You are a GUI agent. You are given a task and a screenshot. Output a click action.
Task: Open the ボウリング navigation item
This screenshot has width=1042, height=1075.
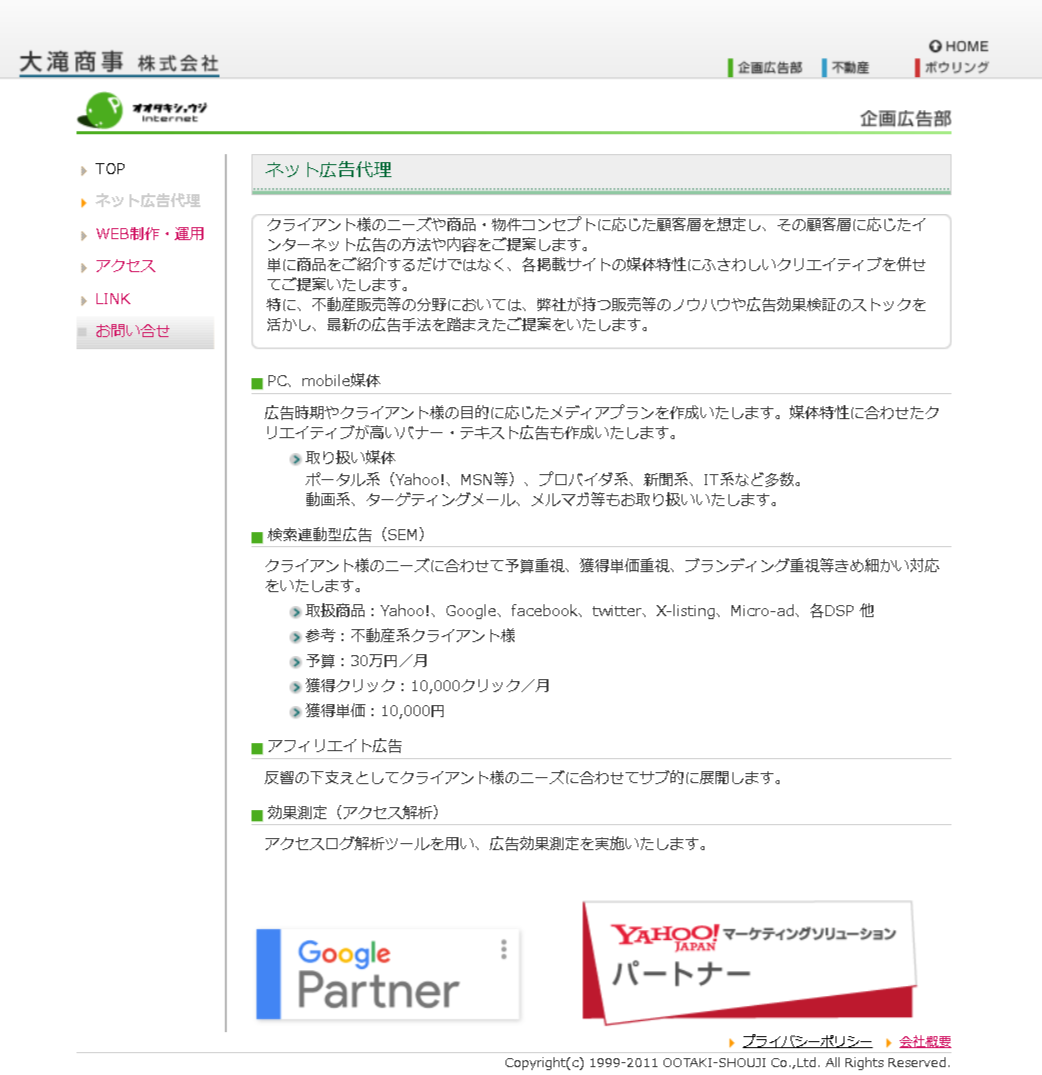point(952,67)
